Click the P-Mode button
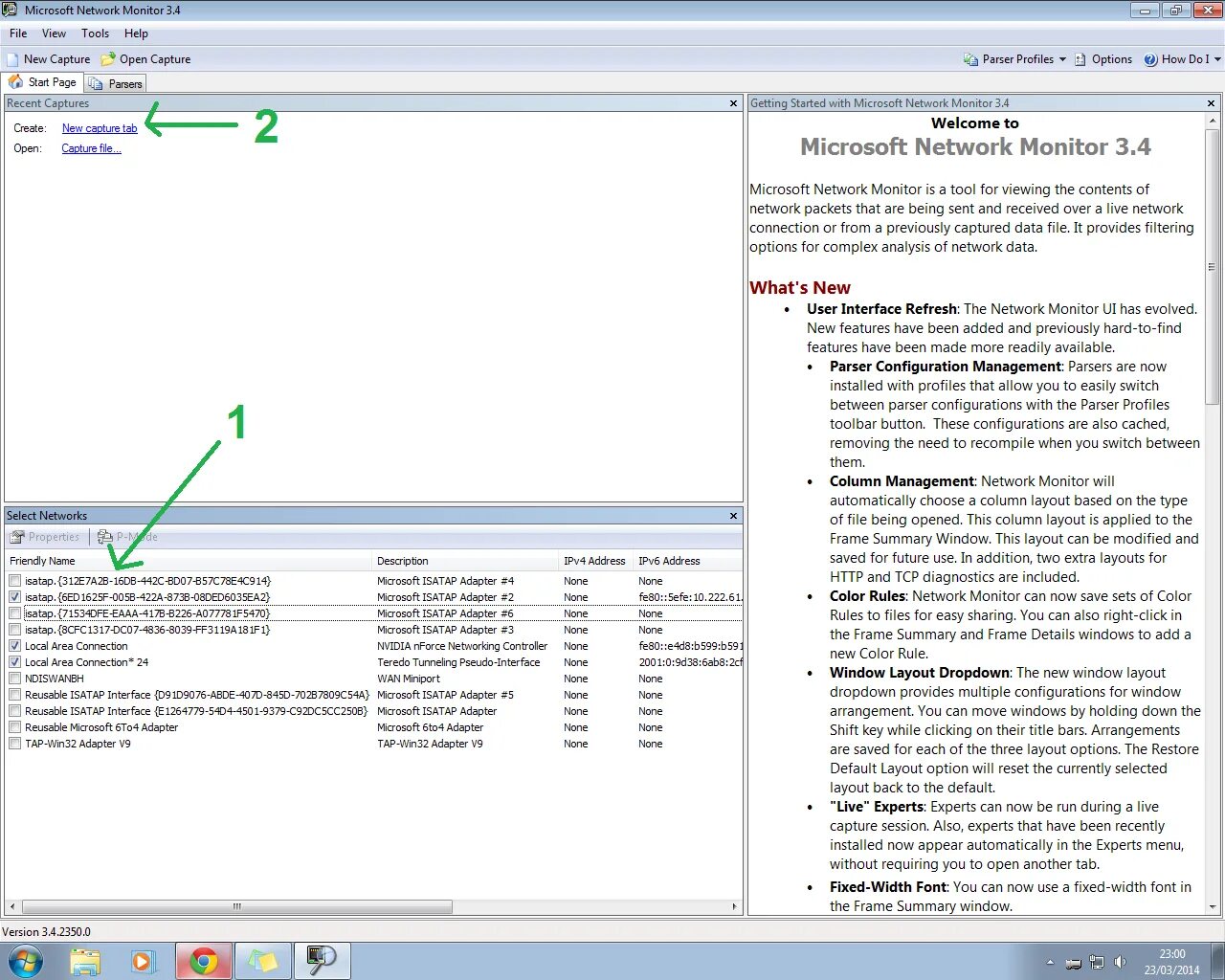This screenshot has height=980, width=1225. 127,537
